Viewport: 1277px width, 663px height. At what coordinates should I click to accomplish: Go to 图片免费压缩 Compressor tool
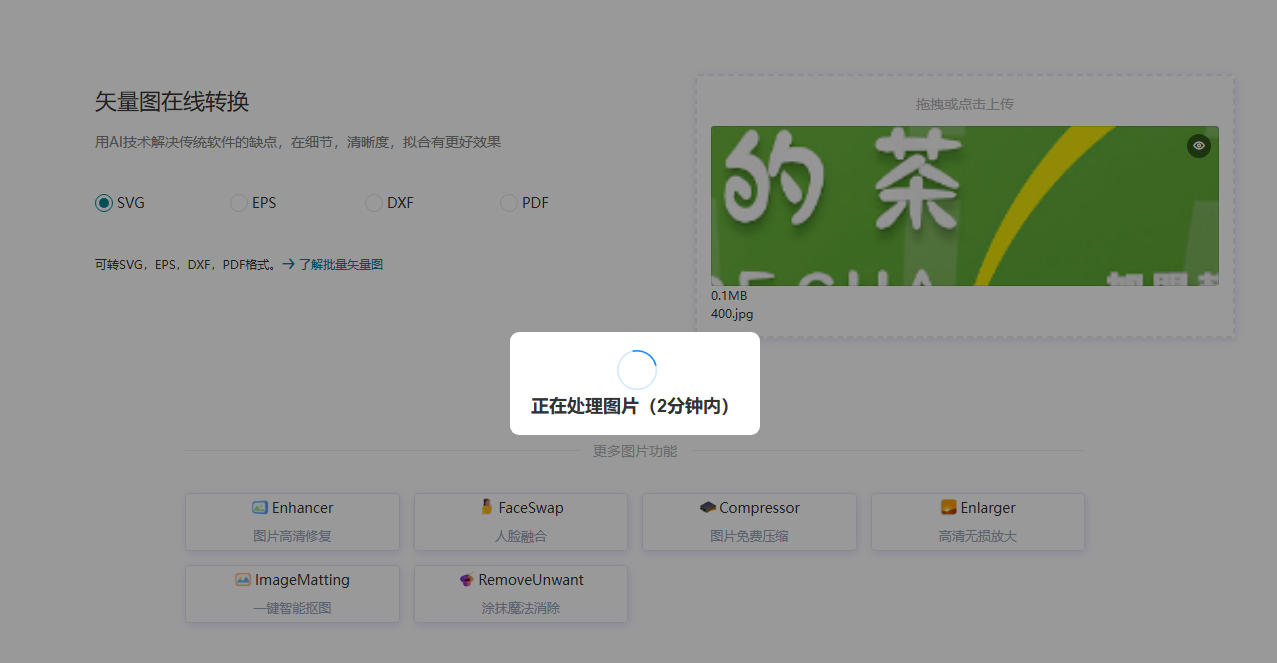749,535
